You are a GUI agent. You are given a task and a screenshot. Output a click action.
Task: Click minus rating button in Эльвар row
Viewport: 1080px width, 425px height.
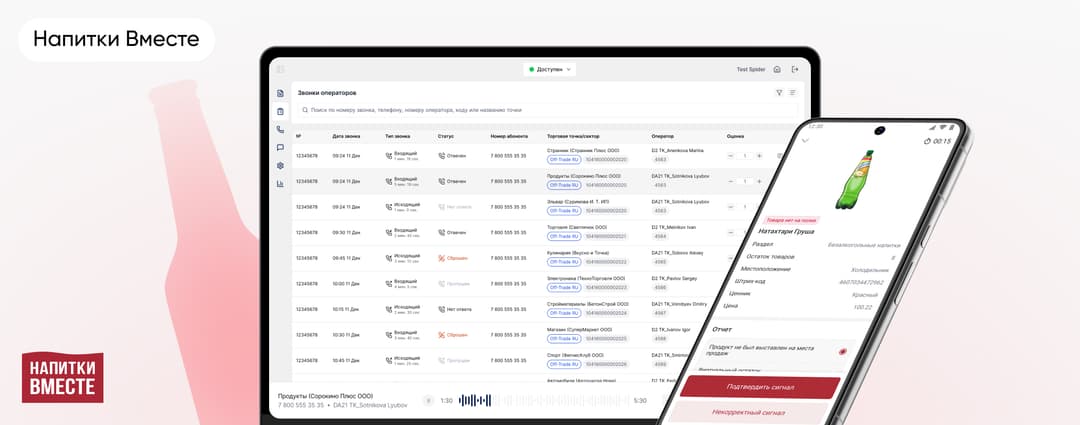(730, 207)
